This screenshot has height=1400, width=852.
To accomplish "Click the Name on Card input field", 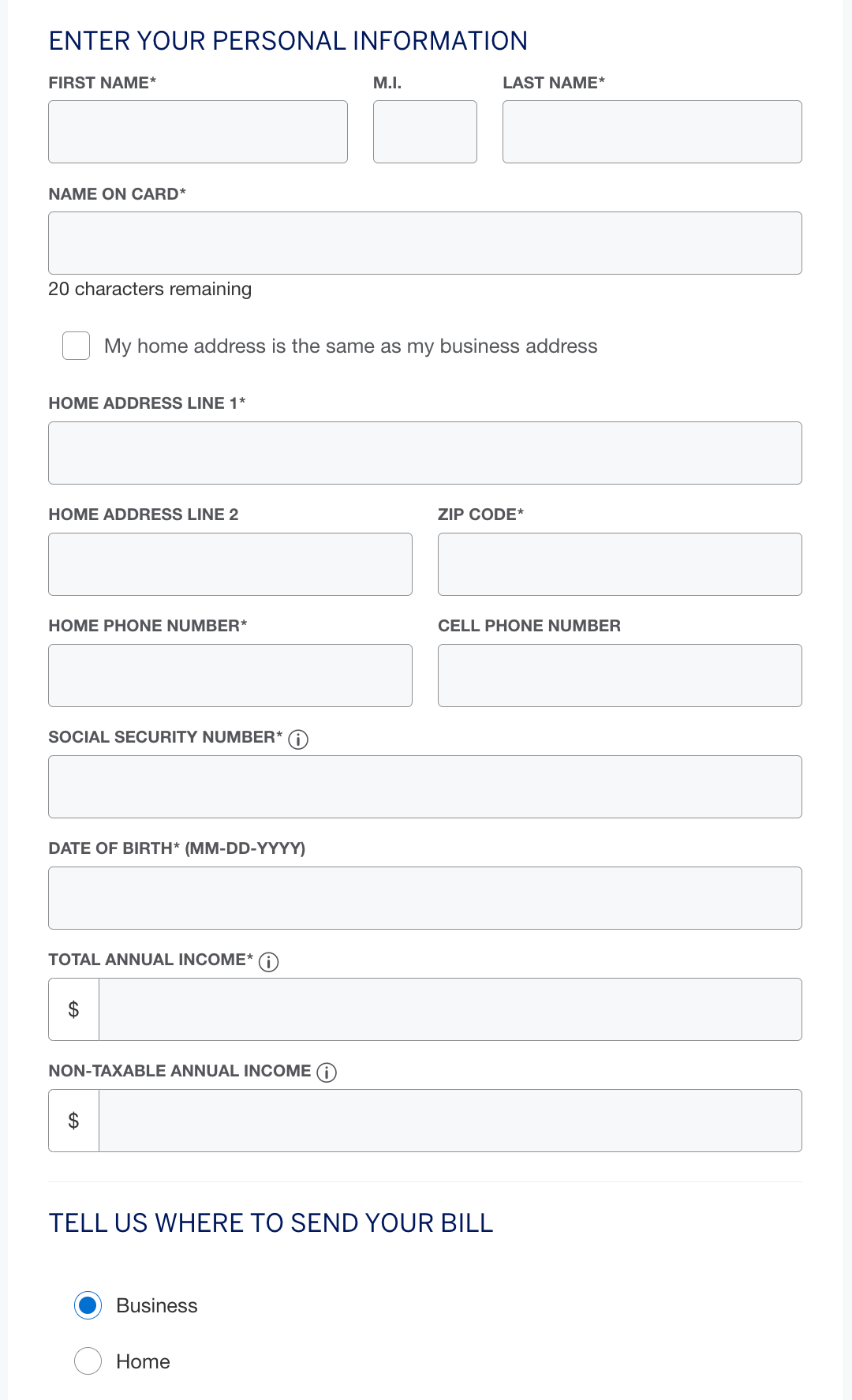I will pyautogui.click(x=425, y=243).
